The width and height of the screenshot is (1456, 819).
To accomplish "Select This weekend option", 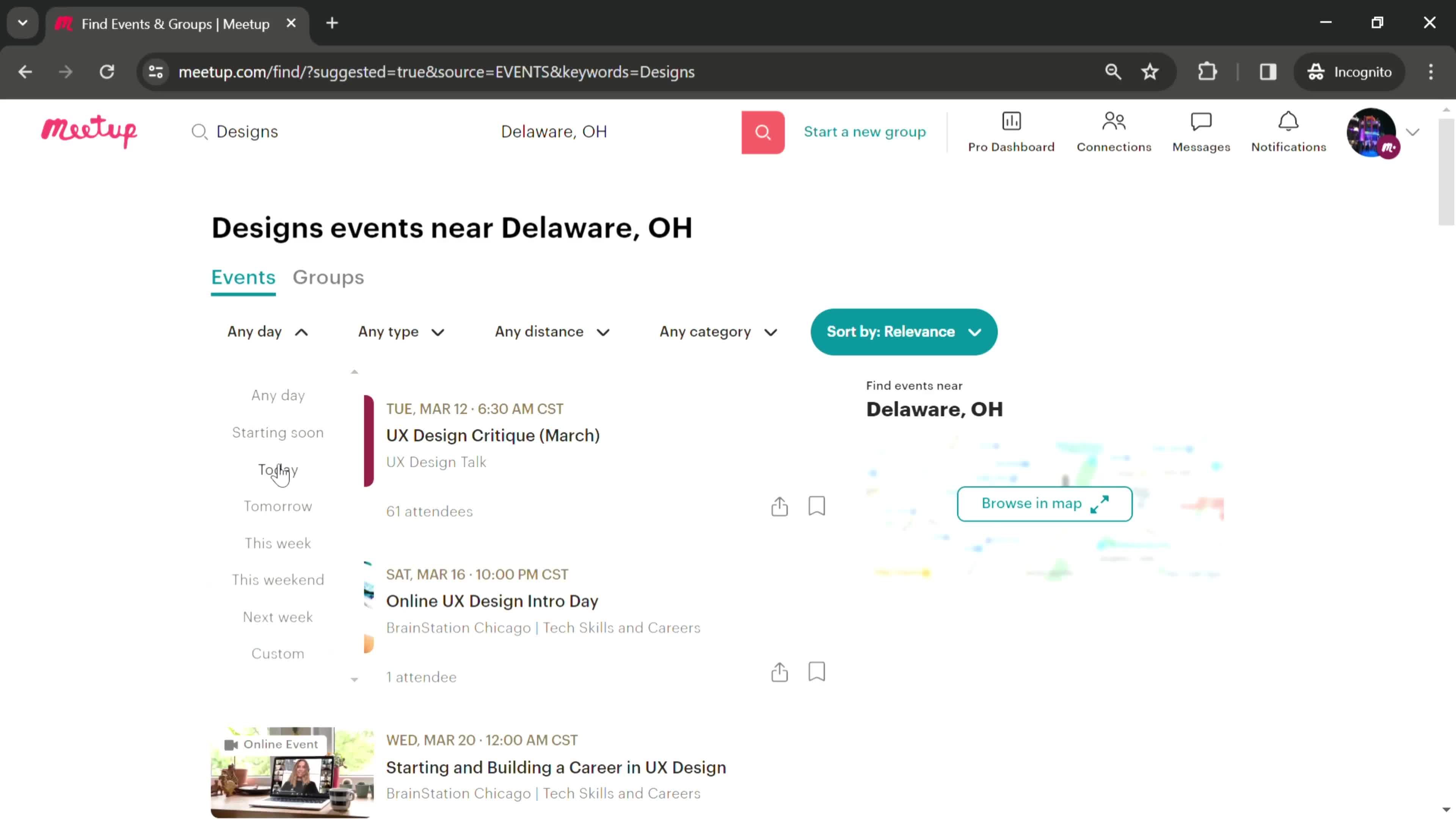I will [x=278, y=579].
